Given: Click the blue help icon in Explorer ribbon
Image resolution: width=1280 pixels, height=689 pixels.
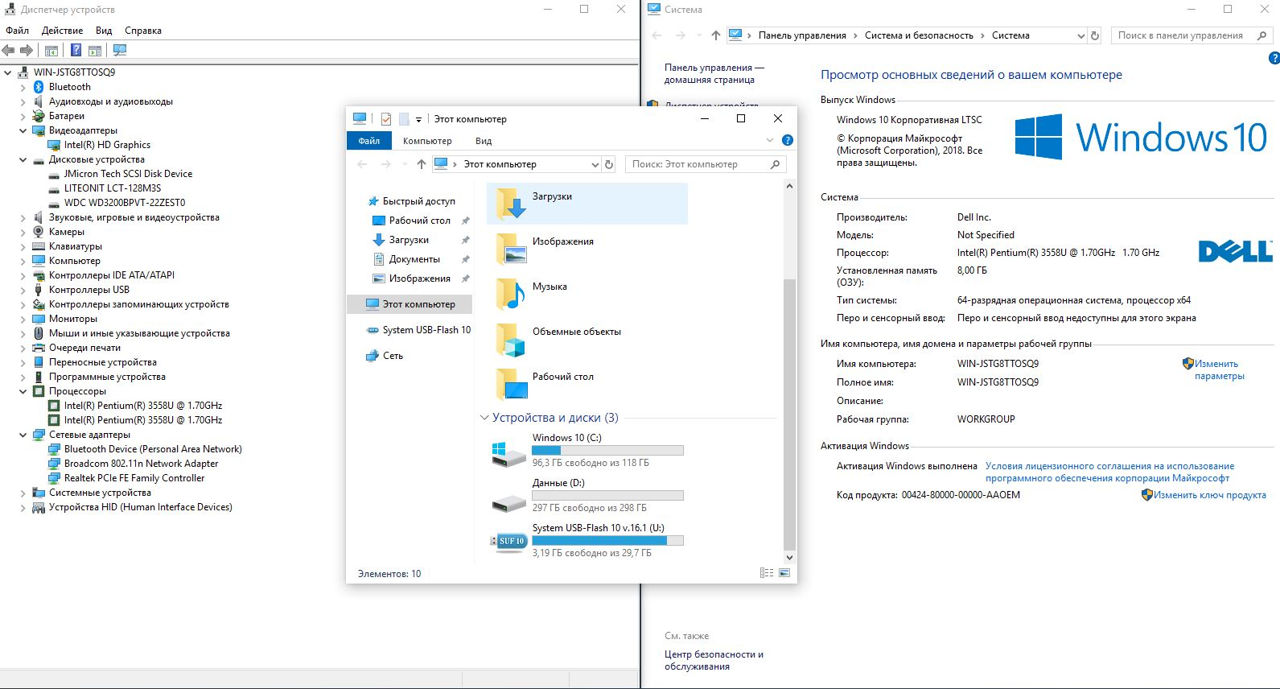Looking at the screenshot, I should pos(787,141).
